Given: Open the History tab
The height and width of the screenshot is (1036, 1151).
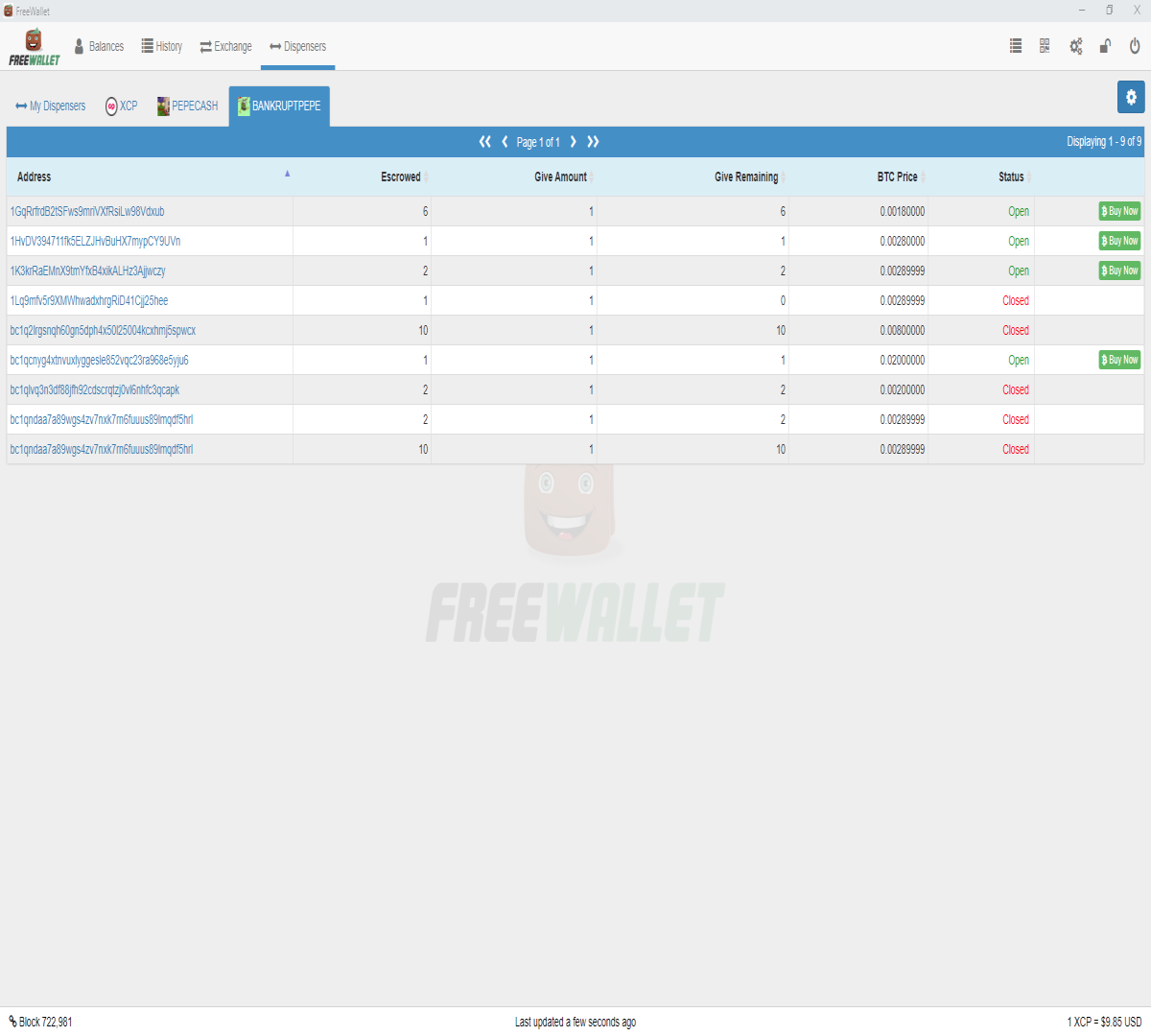Looking at the screenshot, I should (x=162, y=46).
